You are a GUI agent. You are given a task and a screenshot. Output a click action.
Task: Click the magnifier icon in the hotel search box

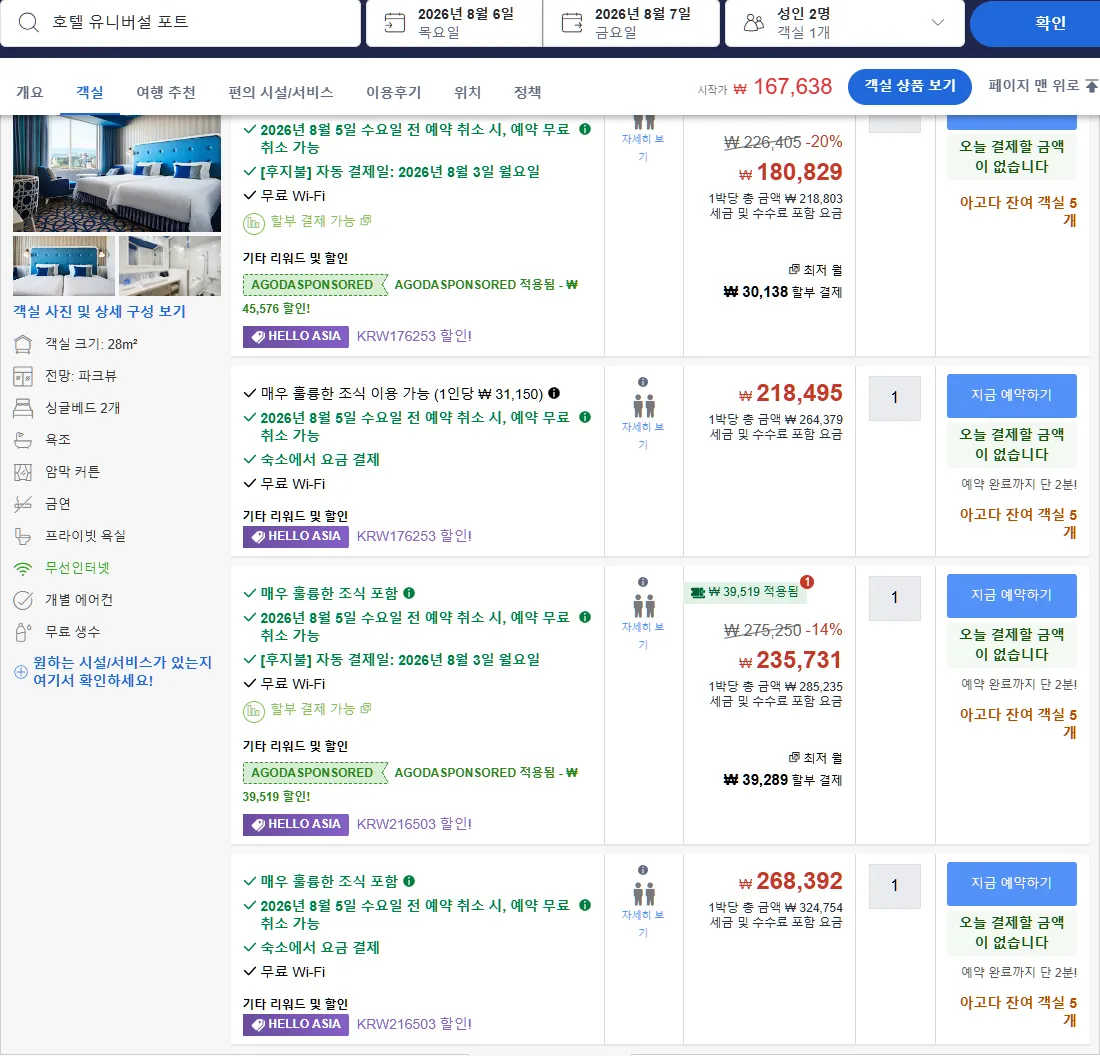tap(29, 22)
